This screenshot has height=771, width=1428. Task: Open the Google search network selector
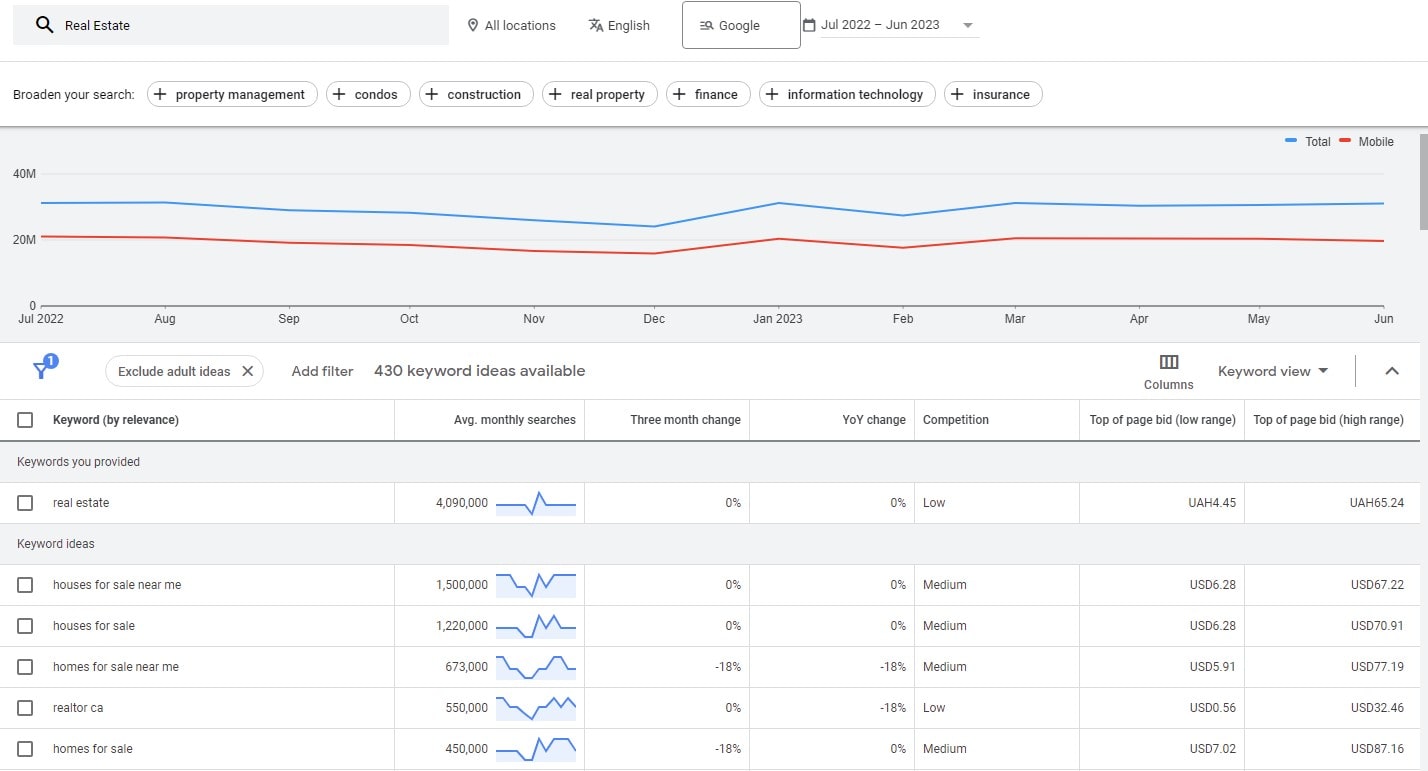pos(741,25)
